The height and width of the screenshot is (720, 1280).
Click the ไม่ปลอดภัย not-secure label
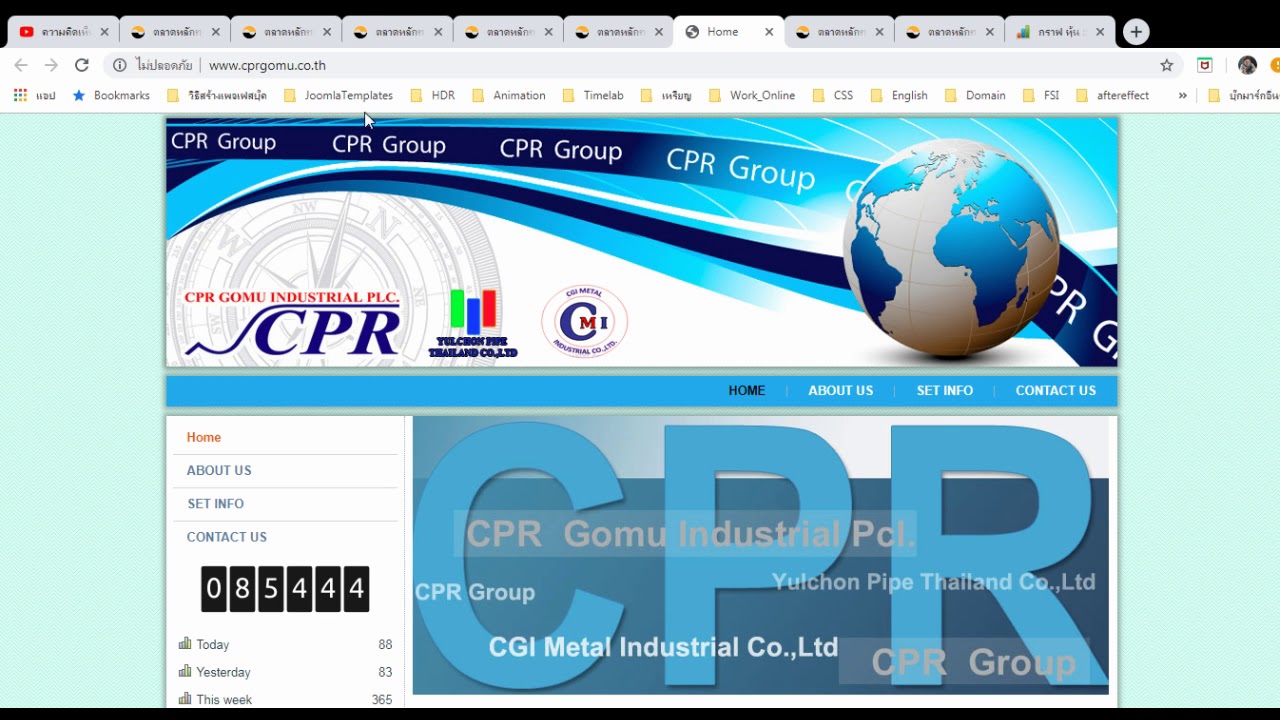(165, 65)
